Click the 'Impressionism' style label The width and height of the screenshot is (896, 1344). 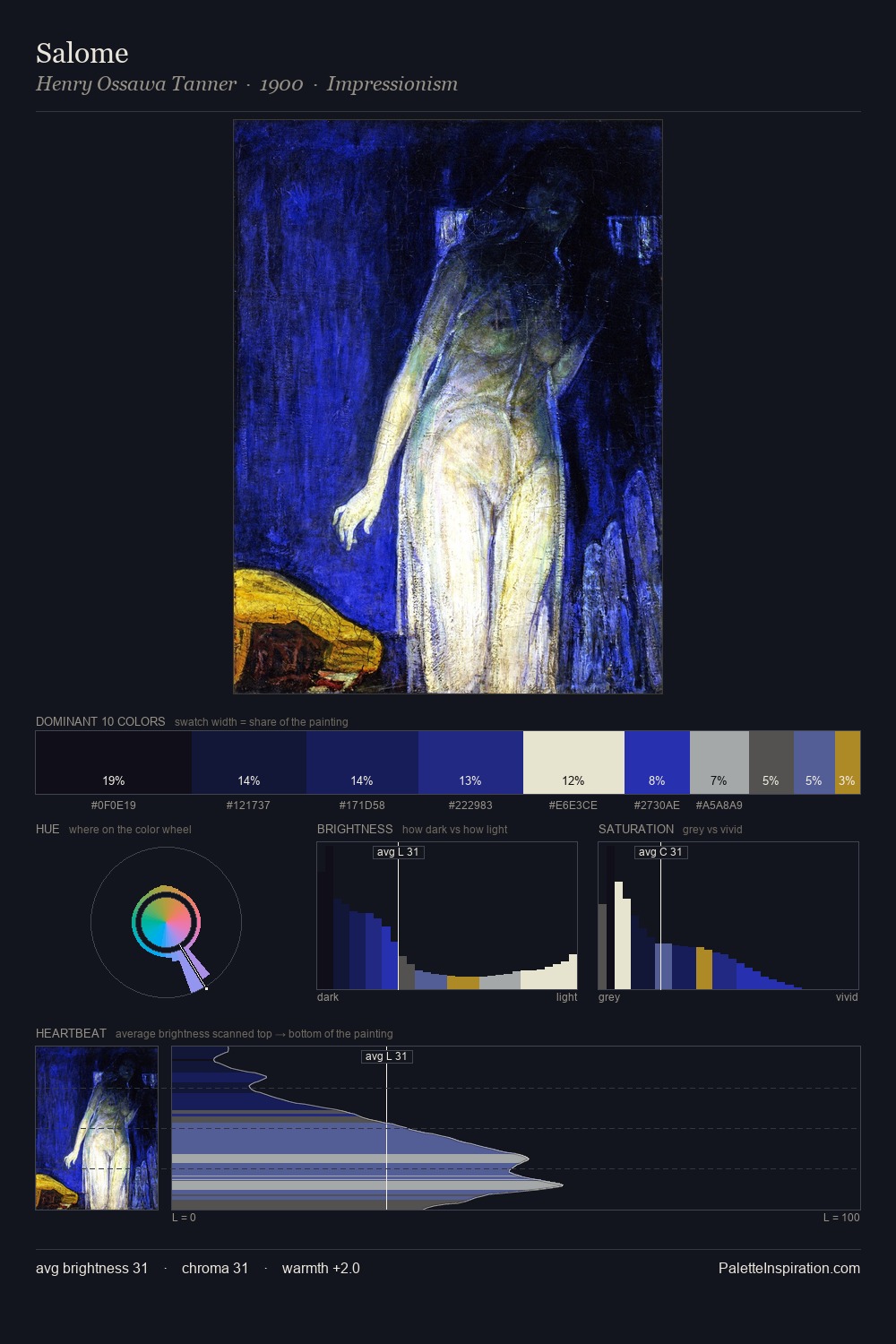[392, 84]
